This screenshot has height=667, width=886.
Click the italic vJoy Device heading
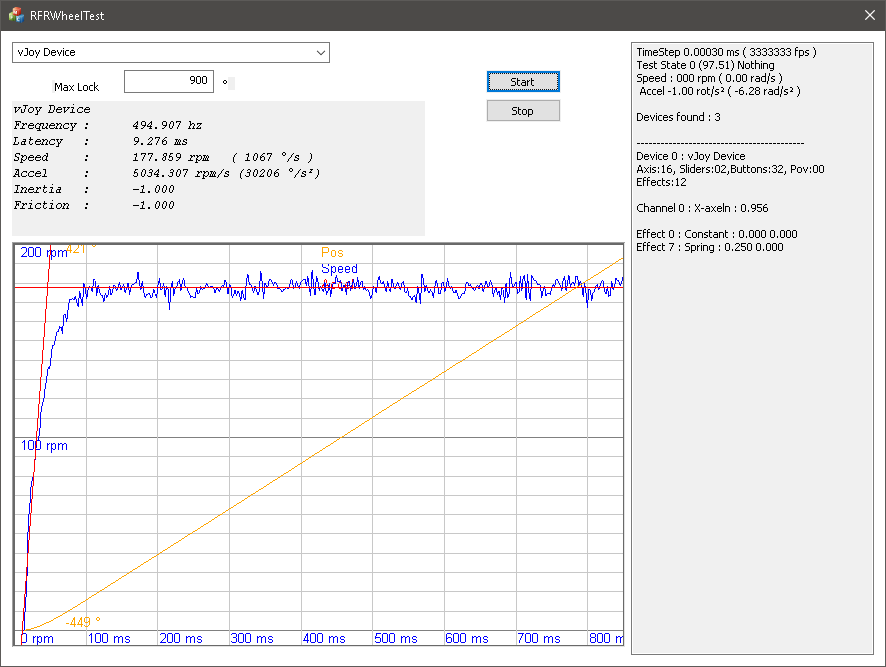click(x=52, y=109)
